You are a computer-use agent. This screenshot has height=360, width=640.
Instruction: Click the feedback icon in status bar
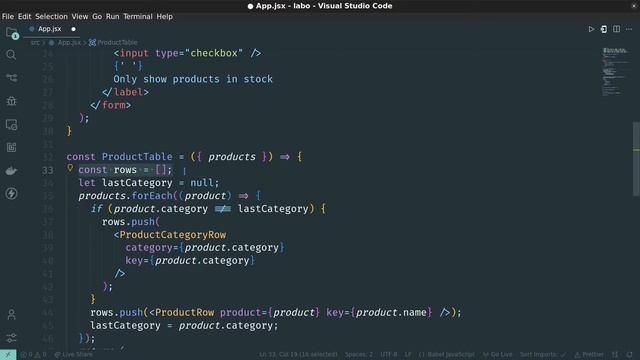pyautogui.click(x=615, y=355)
